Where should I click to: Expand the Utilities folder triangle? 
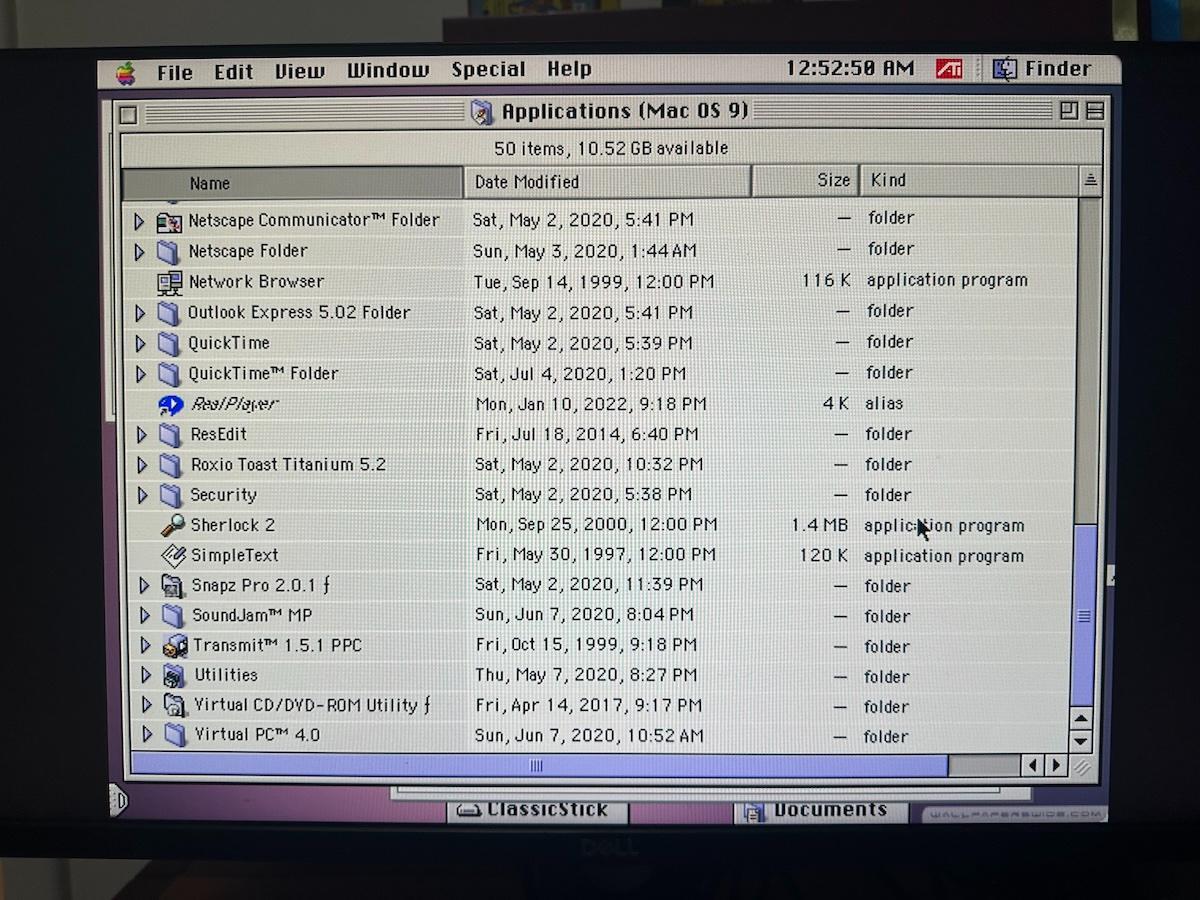146,677
